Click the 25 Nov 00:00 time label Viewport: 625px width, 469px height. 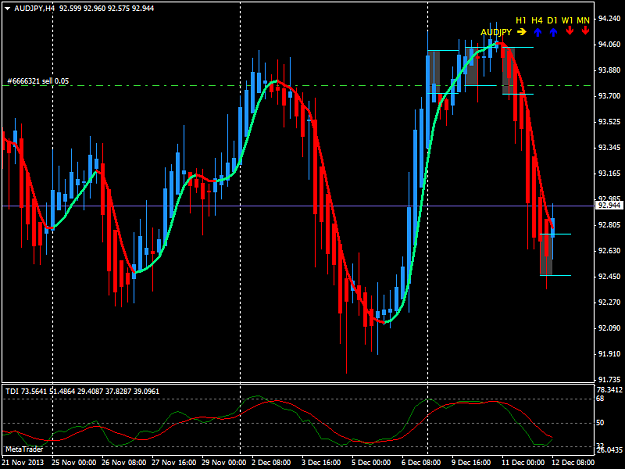(74, 462)
